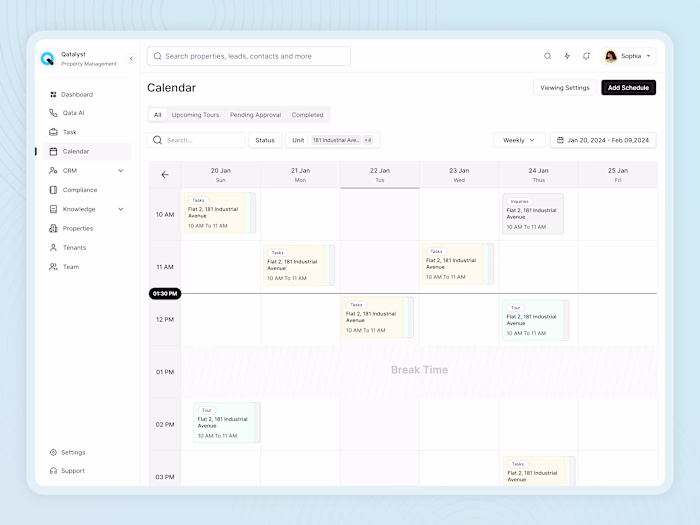Click the 01:30 PM current time marker
The image size is (700, 525).
[x=165, y=293]
